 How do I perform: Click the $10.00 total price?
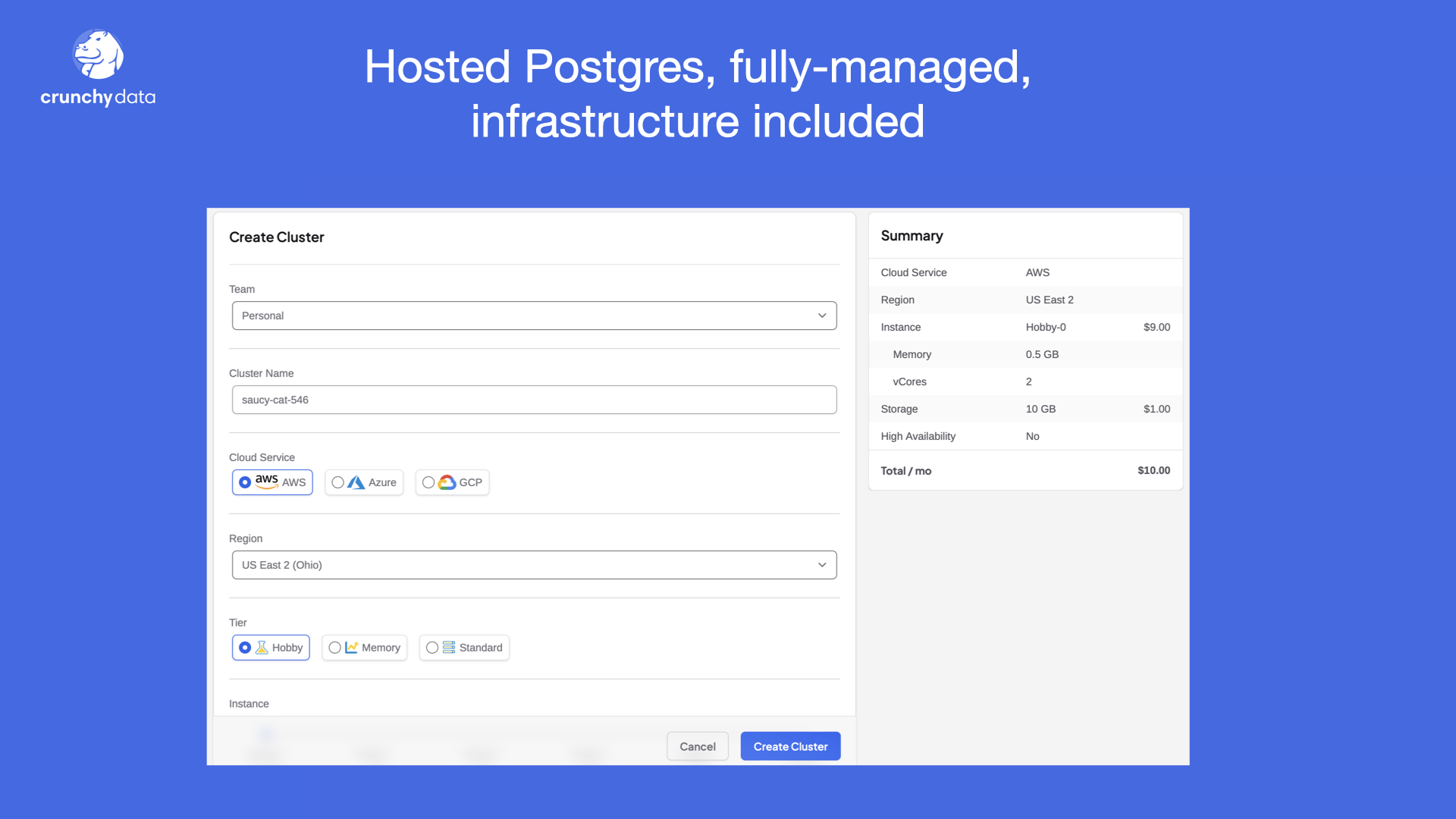(x=1153, y=470)
